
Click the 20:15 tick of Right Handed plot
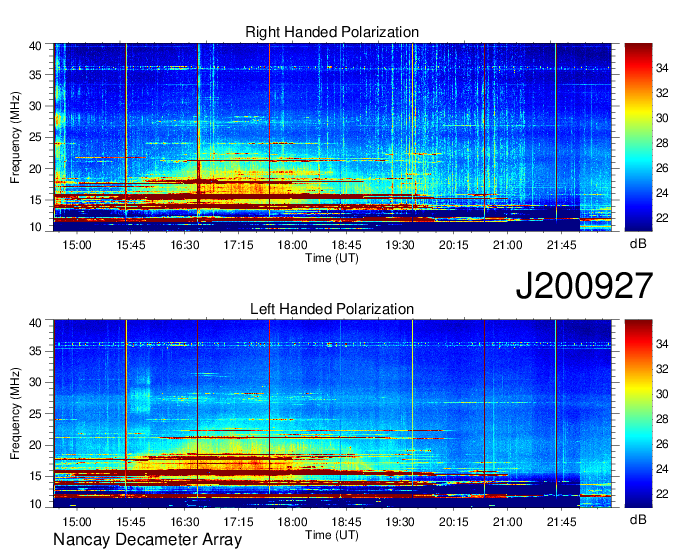(x=454, y=245)
